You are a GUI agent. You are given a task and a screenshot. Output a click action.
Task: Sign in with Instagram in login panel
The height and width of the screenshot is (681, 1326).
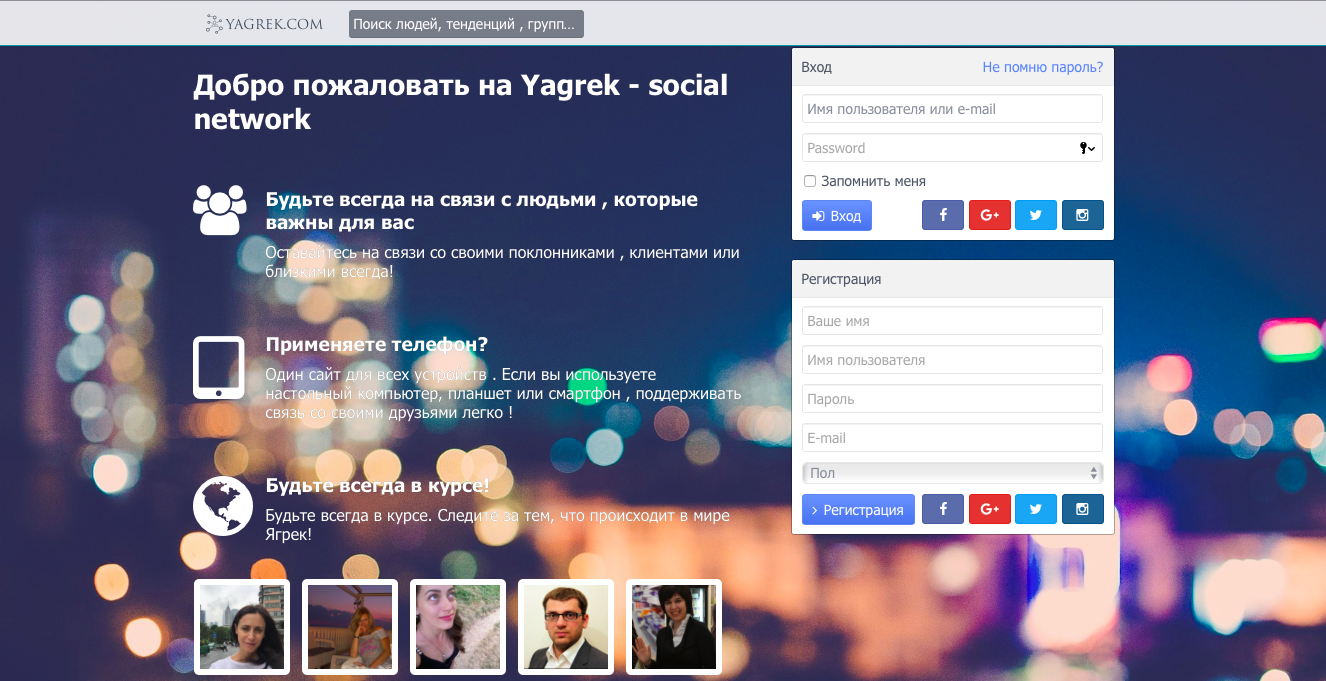(1083, 215)
